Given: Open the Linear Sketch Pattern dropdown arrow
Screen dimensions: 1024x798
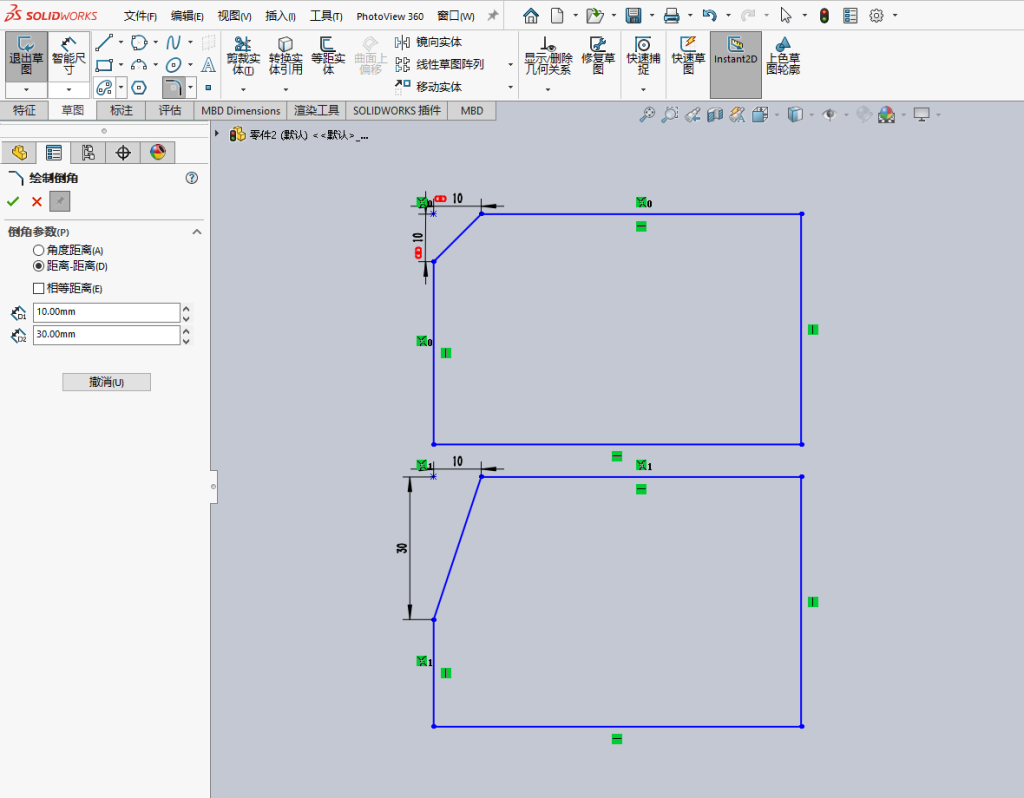Looking at the screenshot, I should click(x=510, y=65).
